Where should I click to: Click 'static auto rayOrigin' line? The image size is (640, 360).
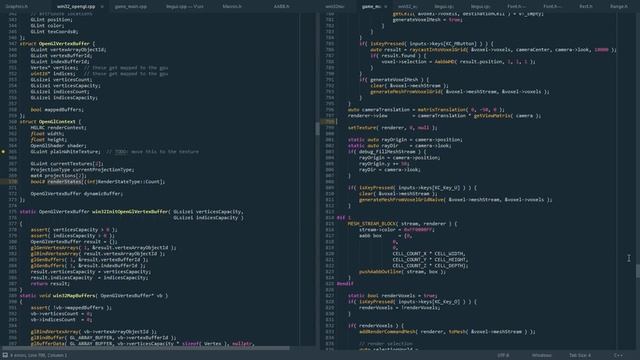[405, 140]
